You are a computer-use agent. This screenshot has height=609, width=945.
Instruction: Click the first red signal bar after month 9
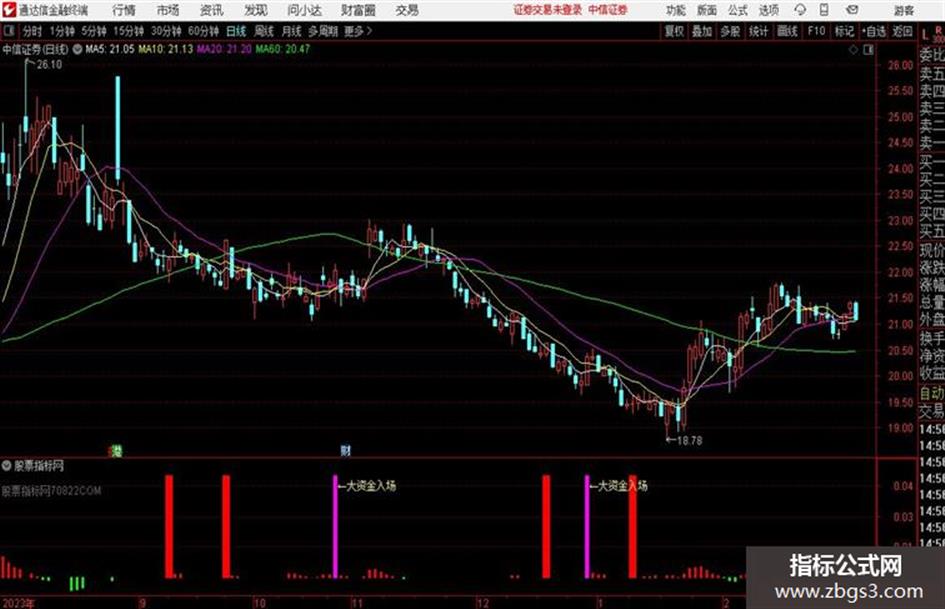169,526
